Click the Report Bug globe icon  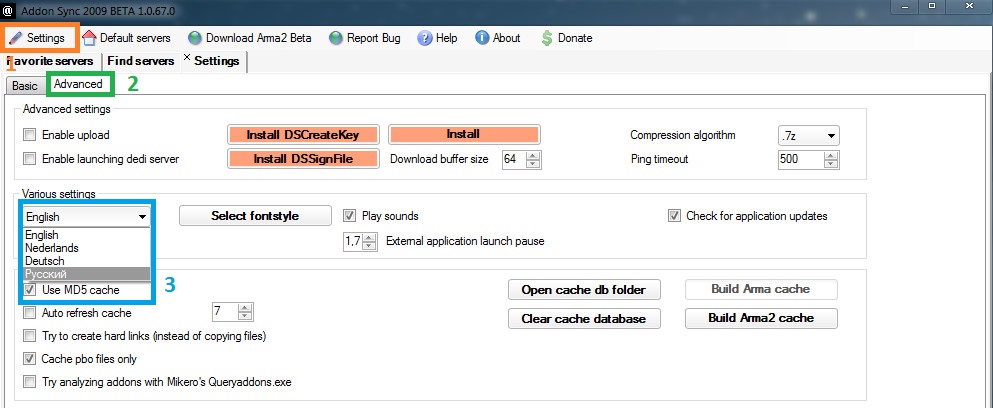click(x=336, y=38)
